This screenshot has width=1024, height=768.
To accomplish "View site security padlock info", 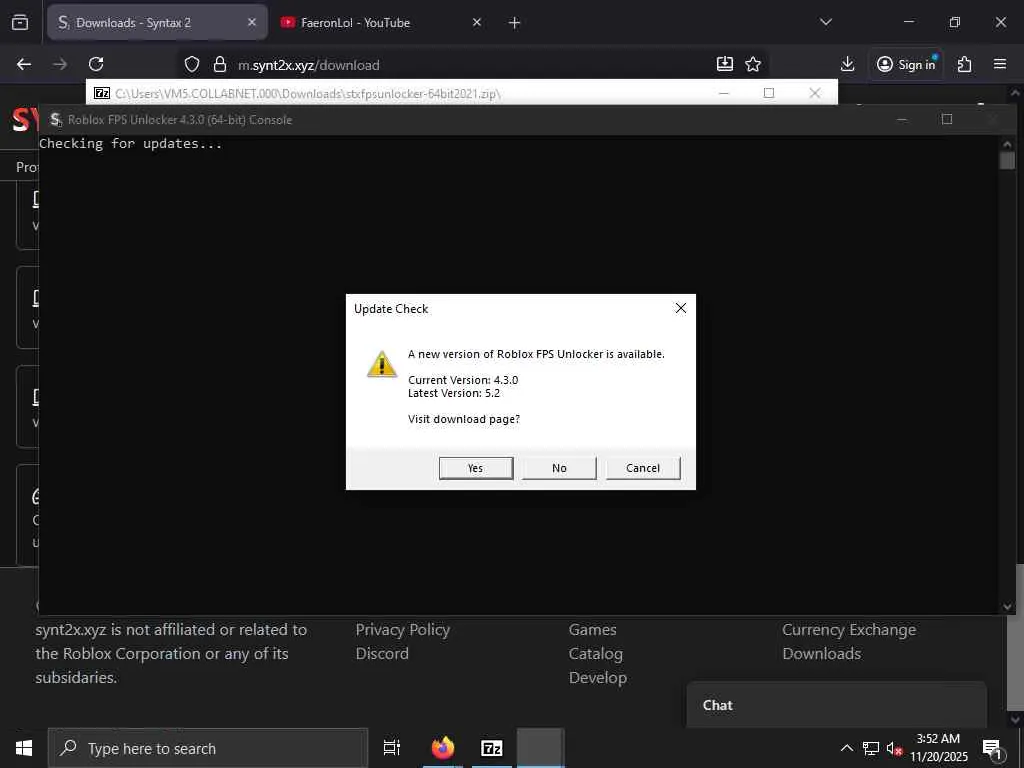I will [x=220, y=64].
